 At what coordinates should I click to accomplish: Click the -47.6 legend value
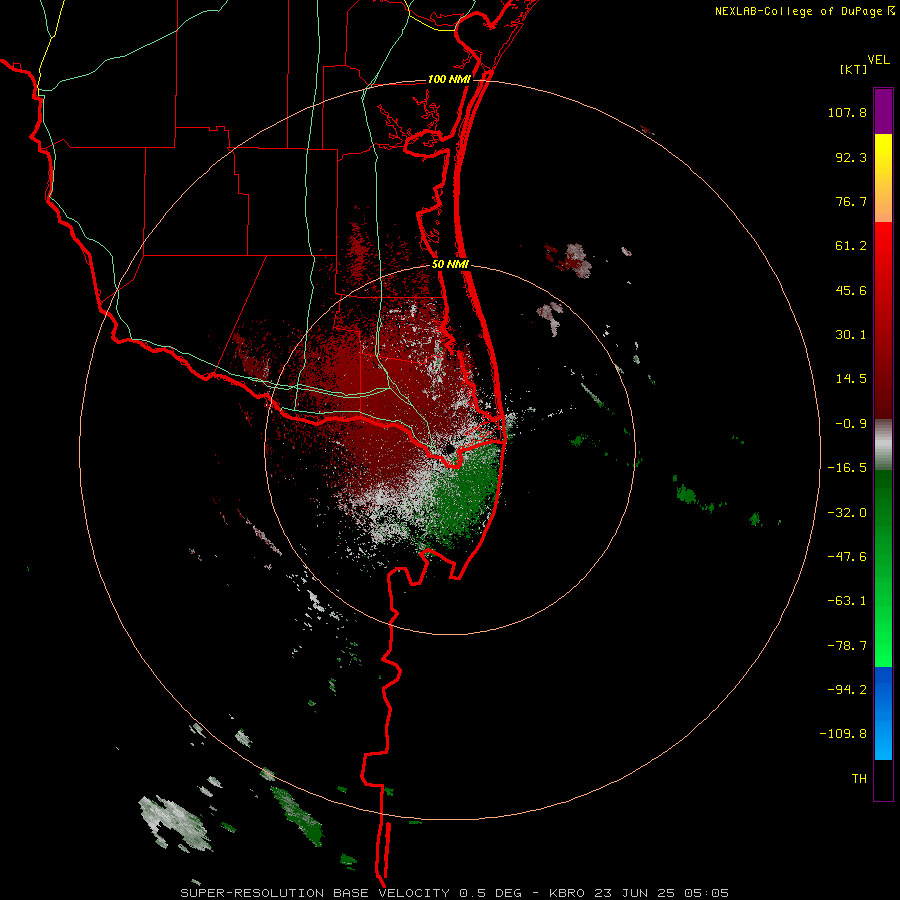[847, 557]
